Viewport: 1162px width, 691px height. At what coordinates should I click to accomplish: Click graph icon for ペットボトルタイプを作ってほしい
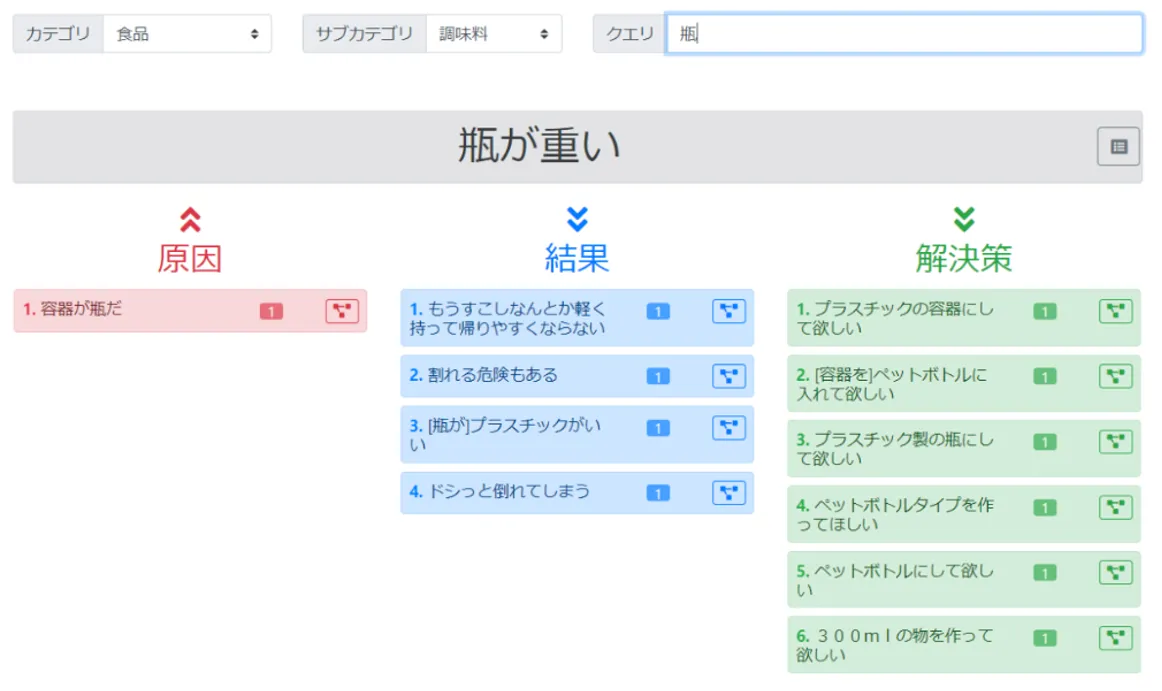coord(1115,507)
